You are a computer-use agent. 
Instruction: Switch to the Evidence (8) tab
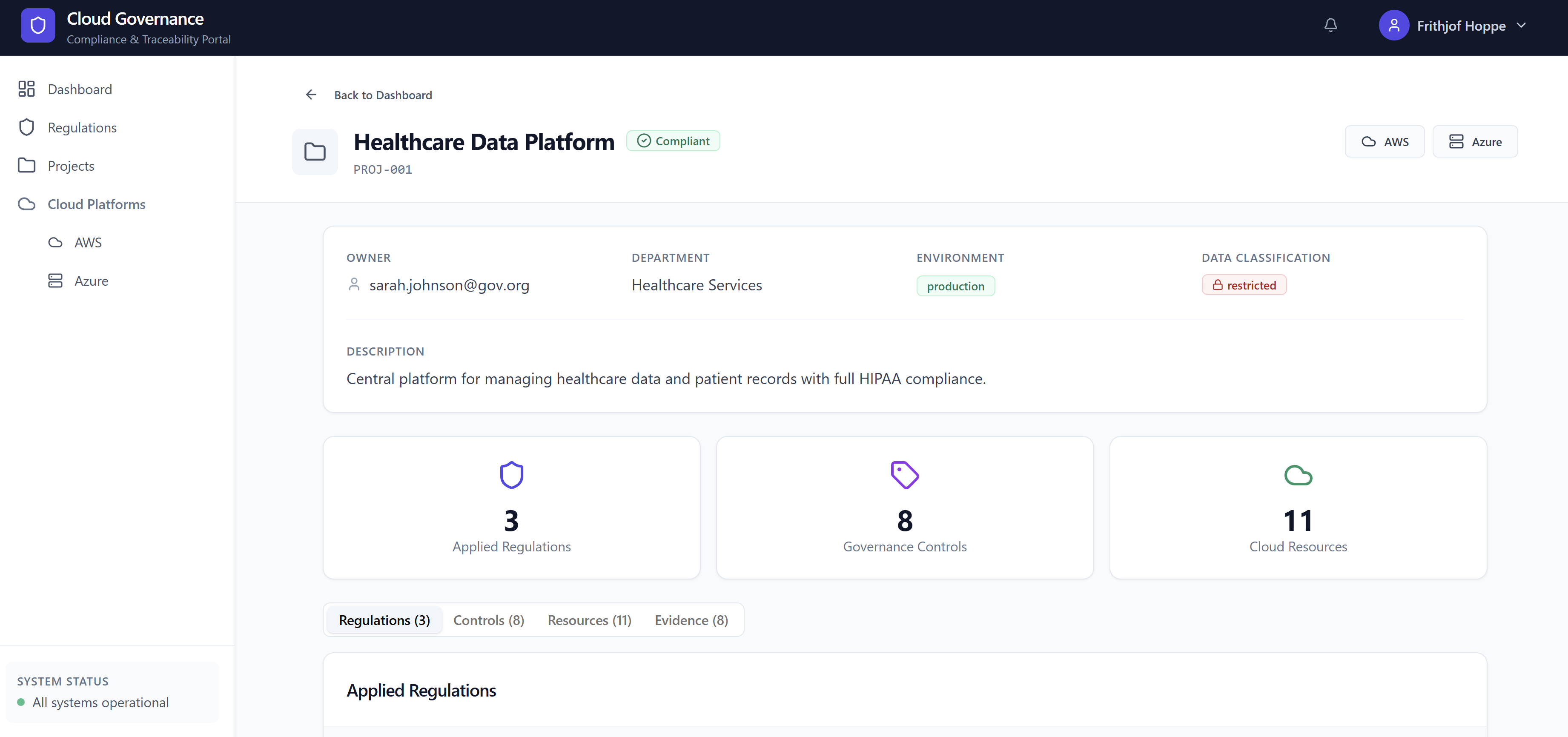691,619
